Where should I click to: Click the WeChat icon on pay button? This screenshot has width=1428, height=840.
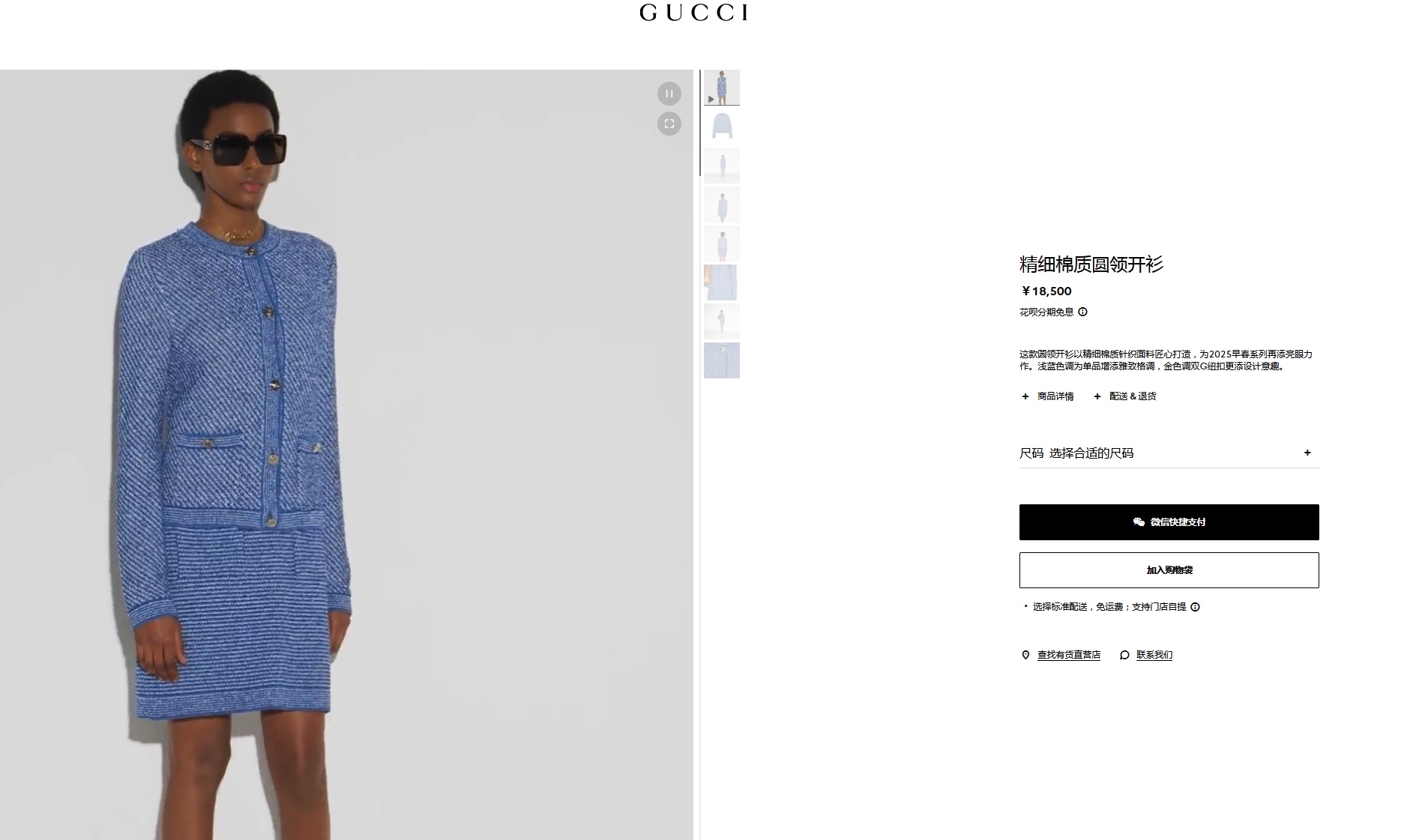[x=1139, y=522]
